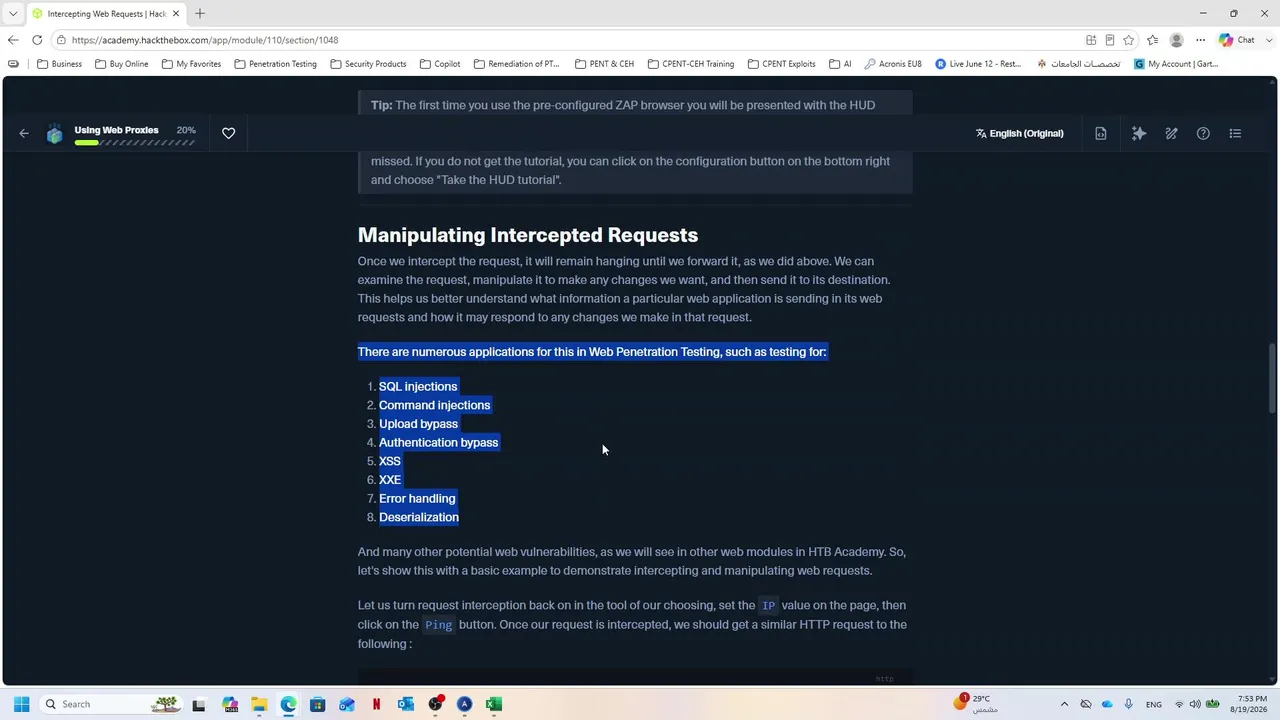Open the Business bookmarks folder
Image resolution: width=1280 pixels, height=720 pixels.
(x=59, y=64)
